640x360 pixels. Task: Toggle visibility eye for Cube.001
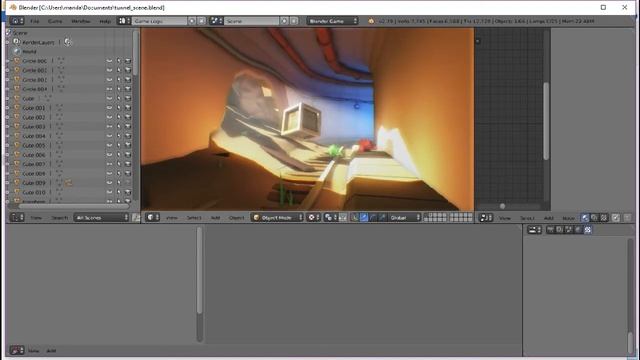(109, 108)
